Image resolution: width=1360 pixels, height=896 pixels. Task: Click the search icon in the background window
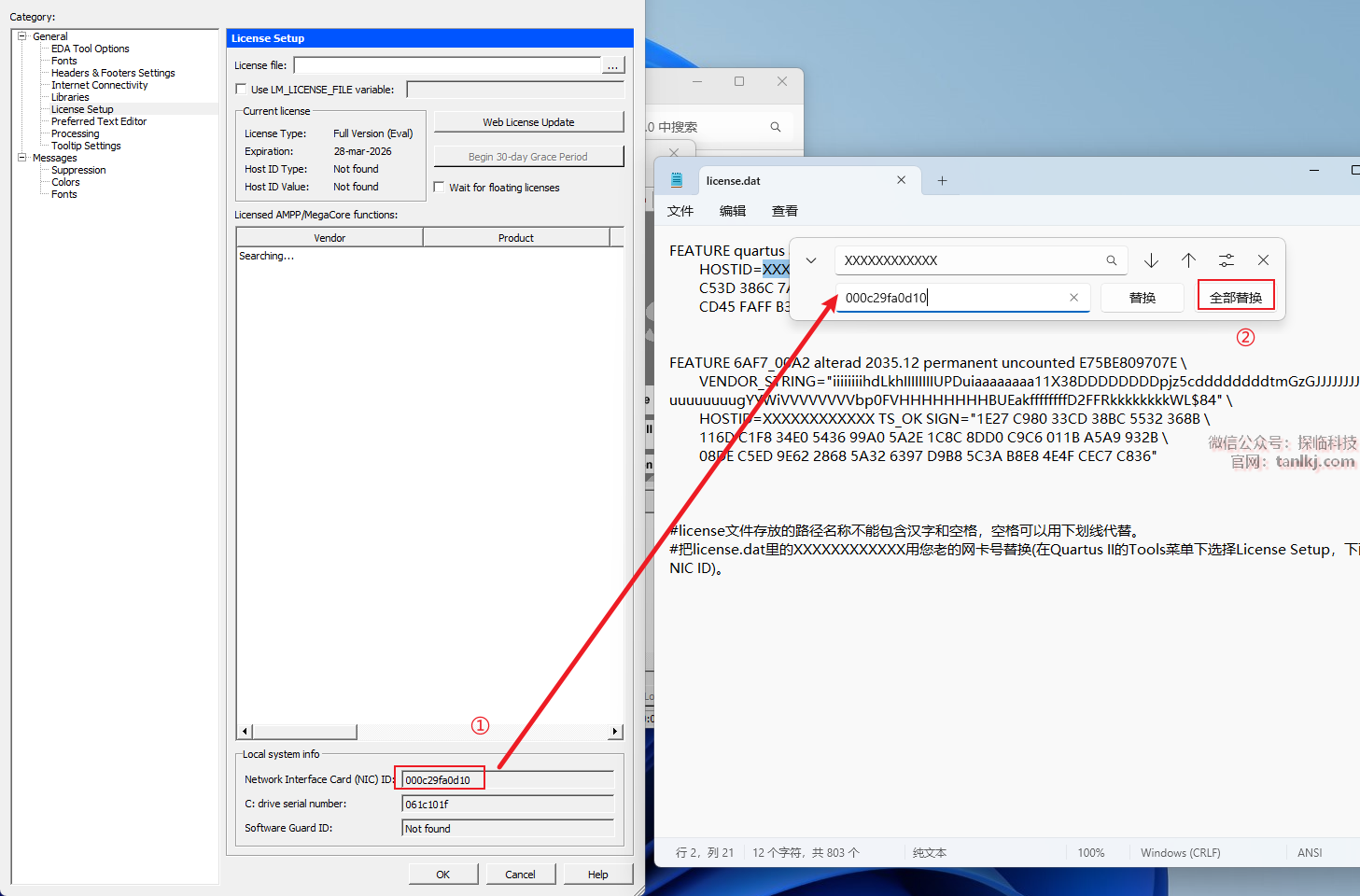tap(775, 127)
